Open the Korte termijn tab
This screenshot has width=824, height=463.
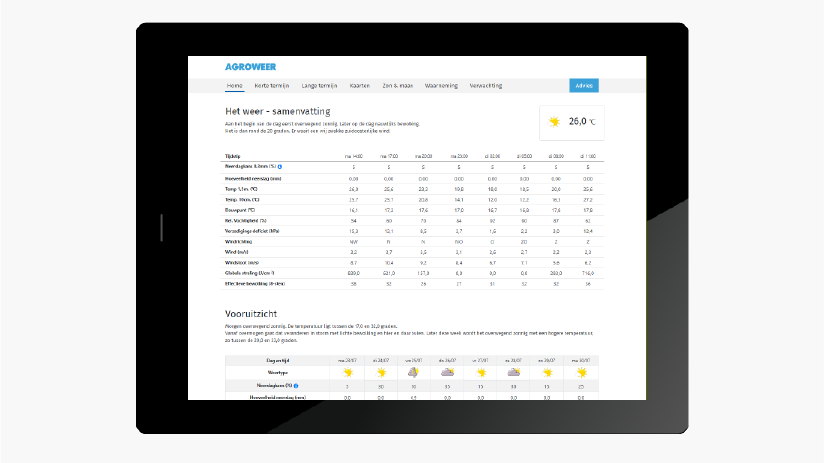(x=271, y=86)
